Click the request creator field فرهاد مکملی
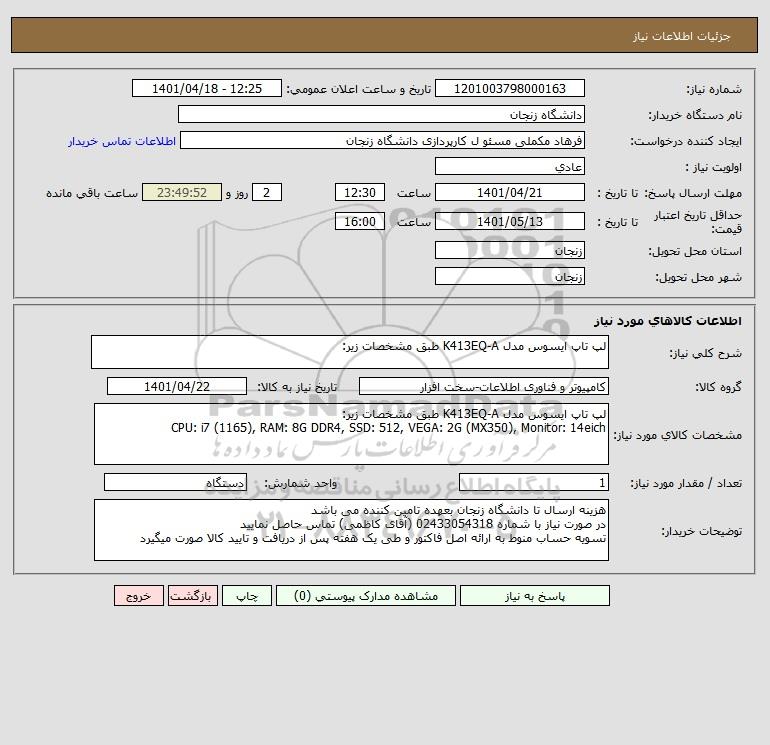 (x=382, y=140)
